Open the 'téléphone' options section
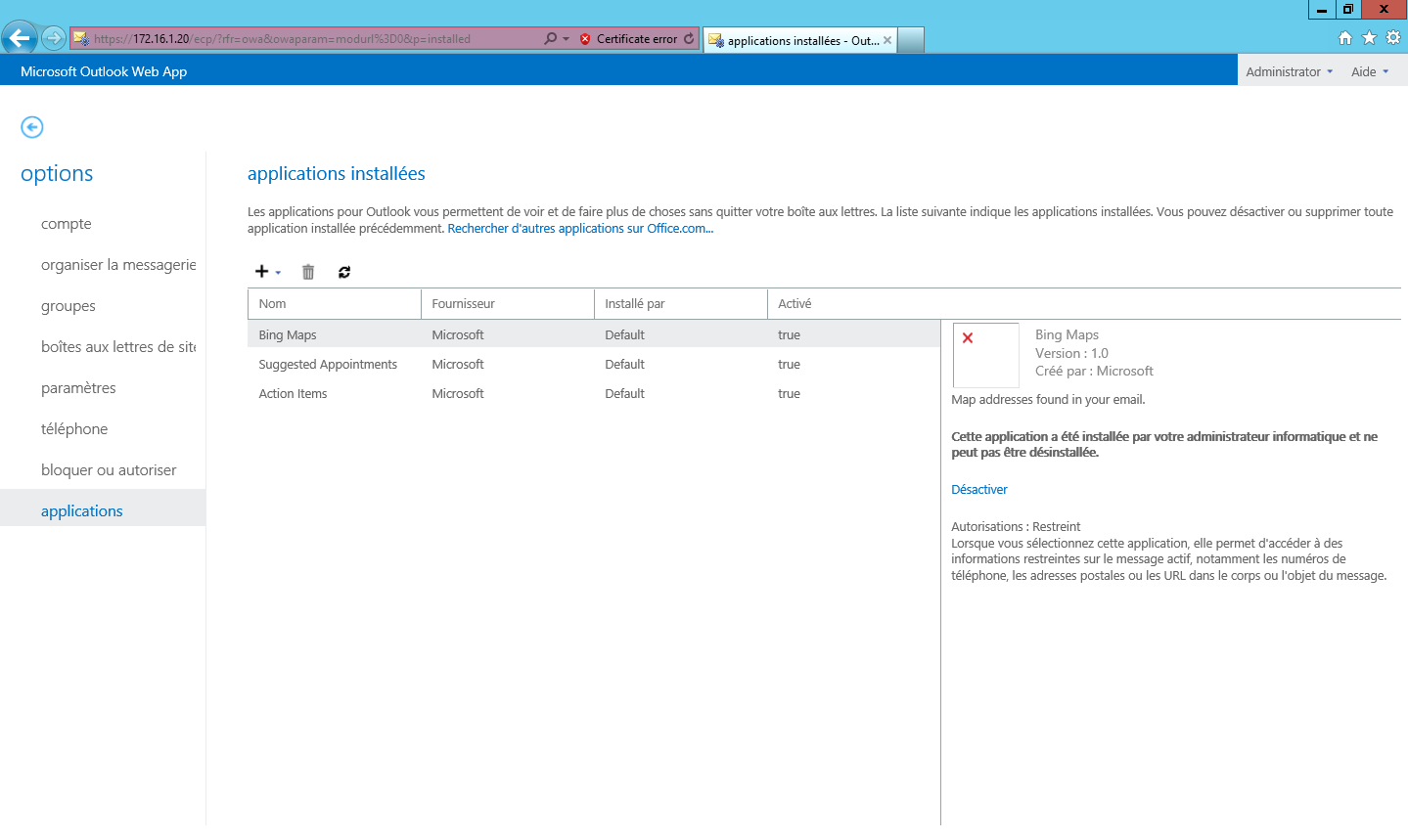The height and width of the screenshot is (840, 1408). [74, 429]
